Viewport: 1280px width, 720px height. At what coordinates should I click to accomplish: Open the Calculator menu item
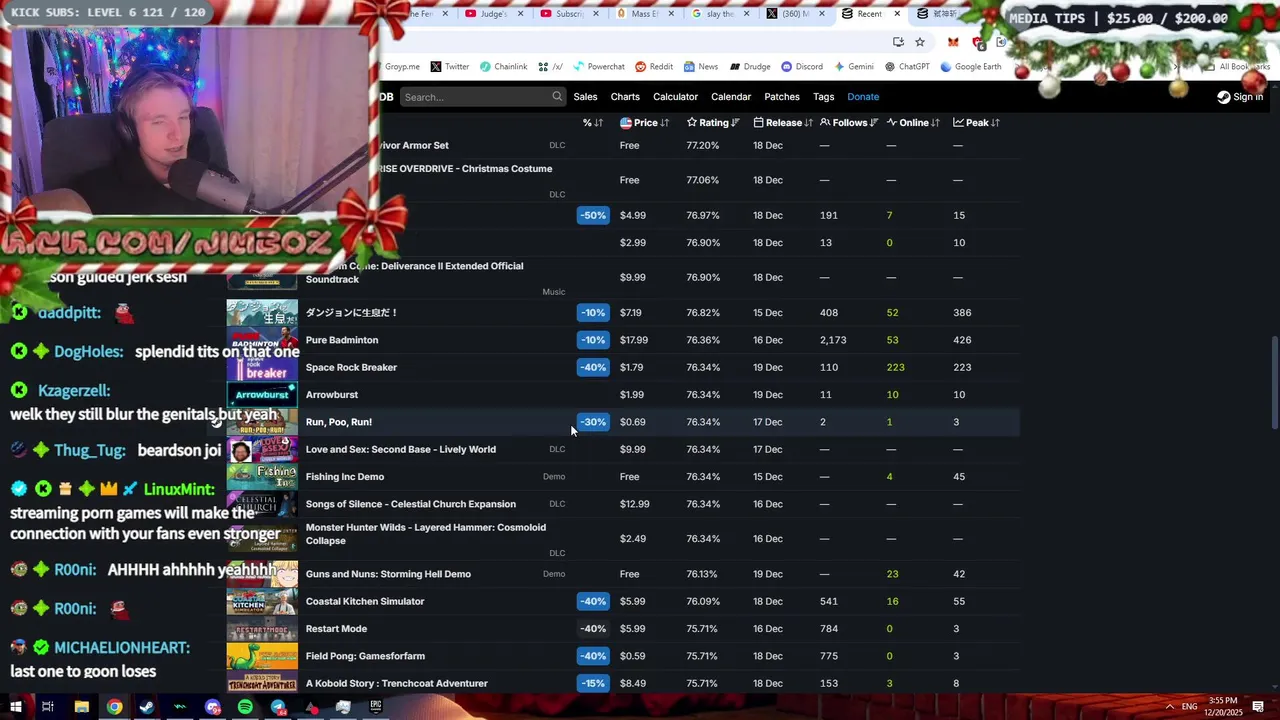[675, 97]
